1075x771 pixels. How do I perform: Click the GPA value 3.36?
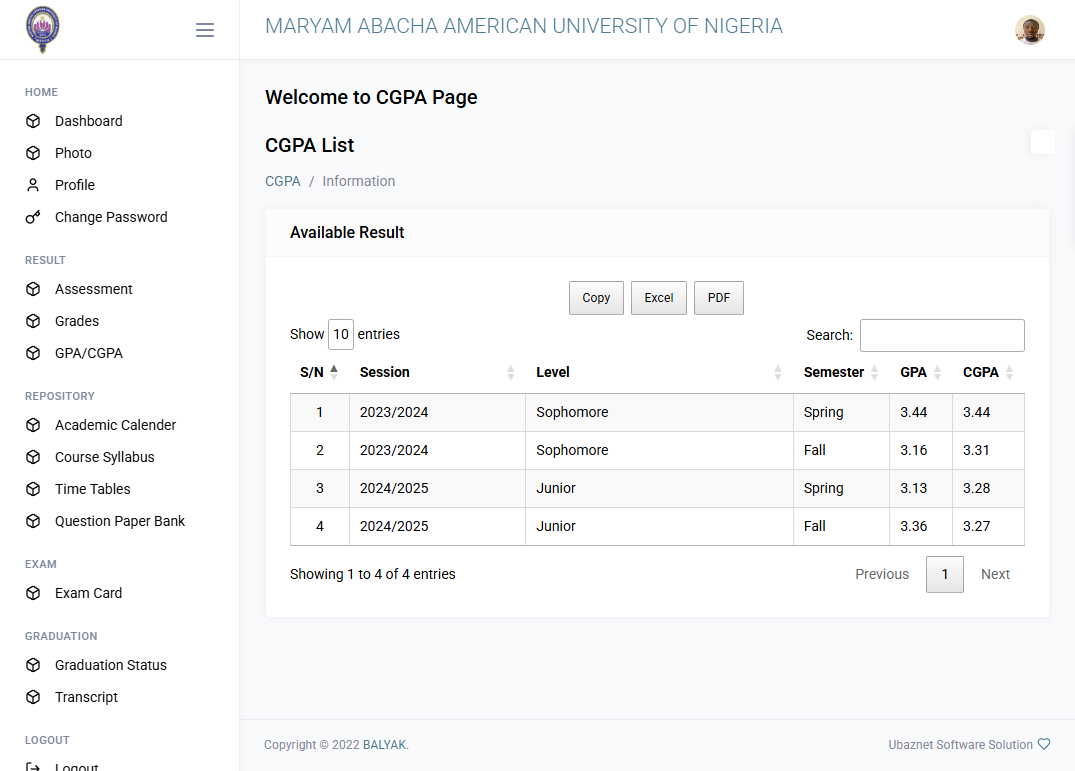pos(913,526)
